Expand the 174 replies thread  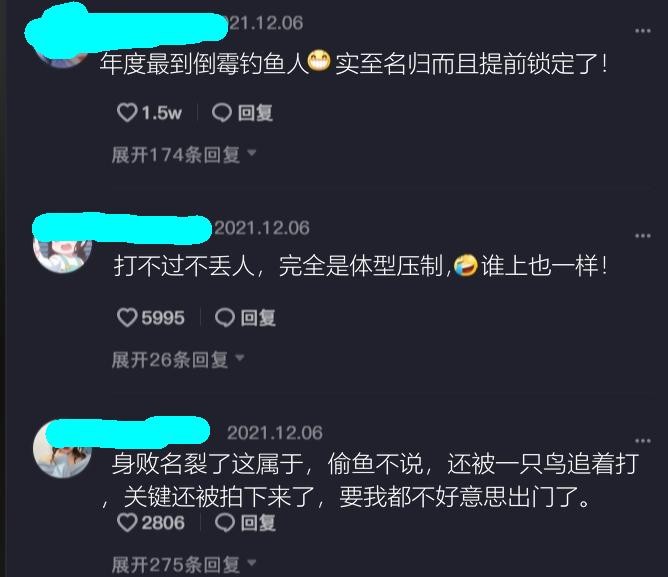(x=184, y=155)
